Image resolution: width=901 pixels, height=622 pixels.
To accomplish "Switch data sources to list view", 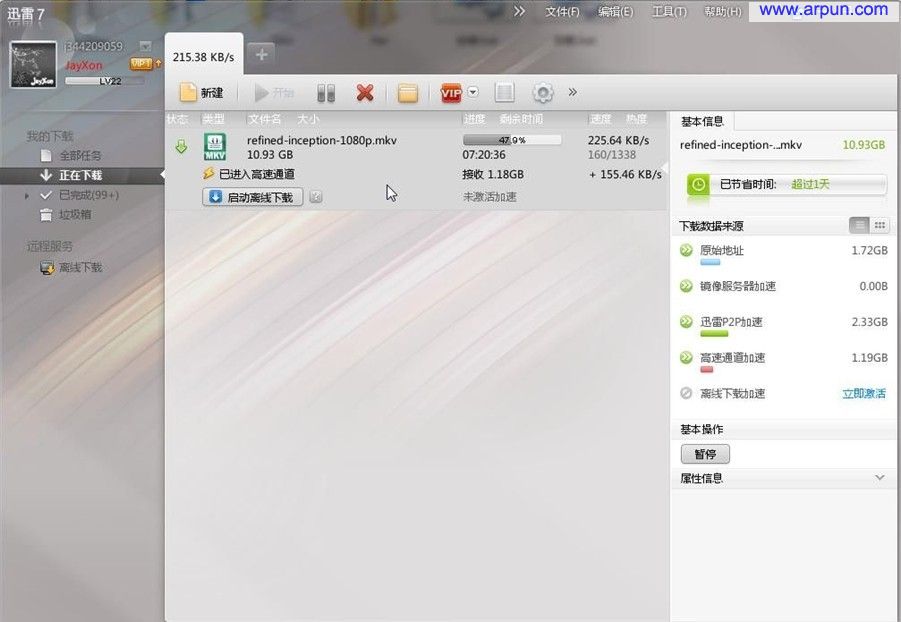I will pyautogui.click(x=859, y=225).
